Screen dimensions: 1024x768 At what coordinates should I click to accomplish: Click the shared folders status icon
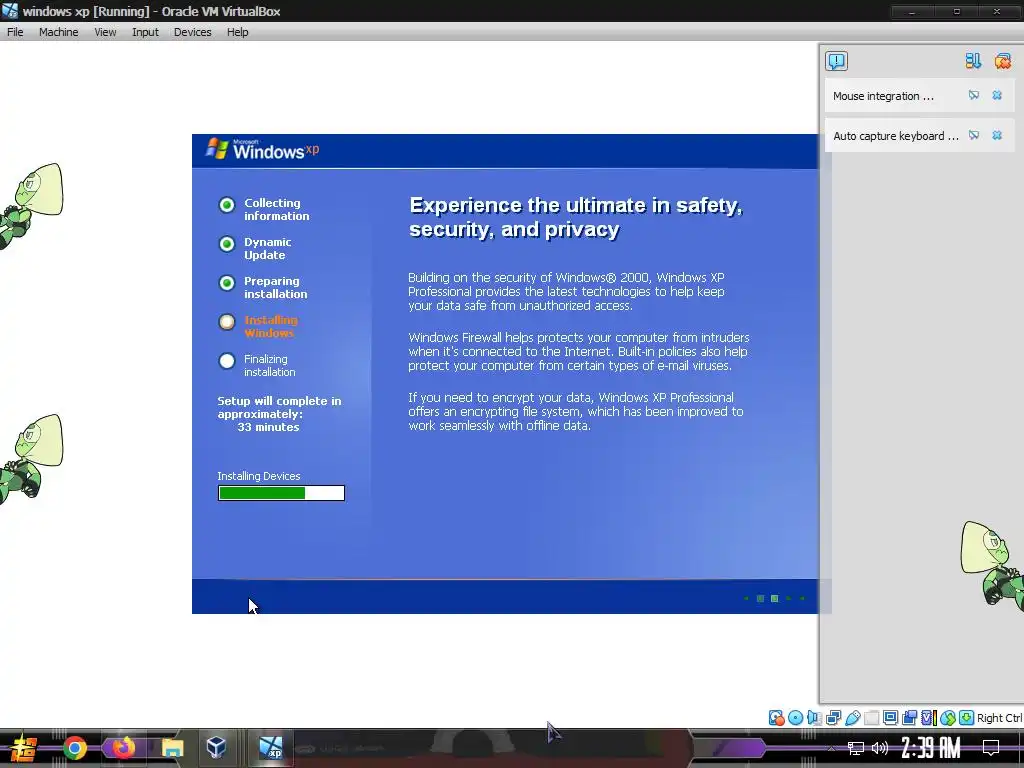[x=871, y=718]
